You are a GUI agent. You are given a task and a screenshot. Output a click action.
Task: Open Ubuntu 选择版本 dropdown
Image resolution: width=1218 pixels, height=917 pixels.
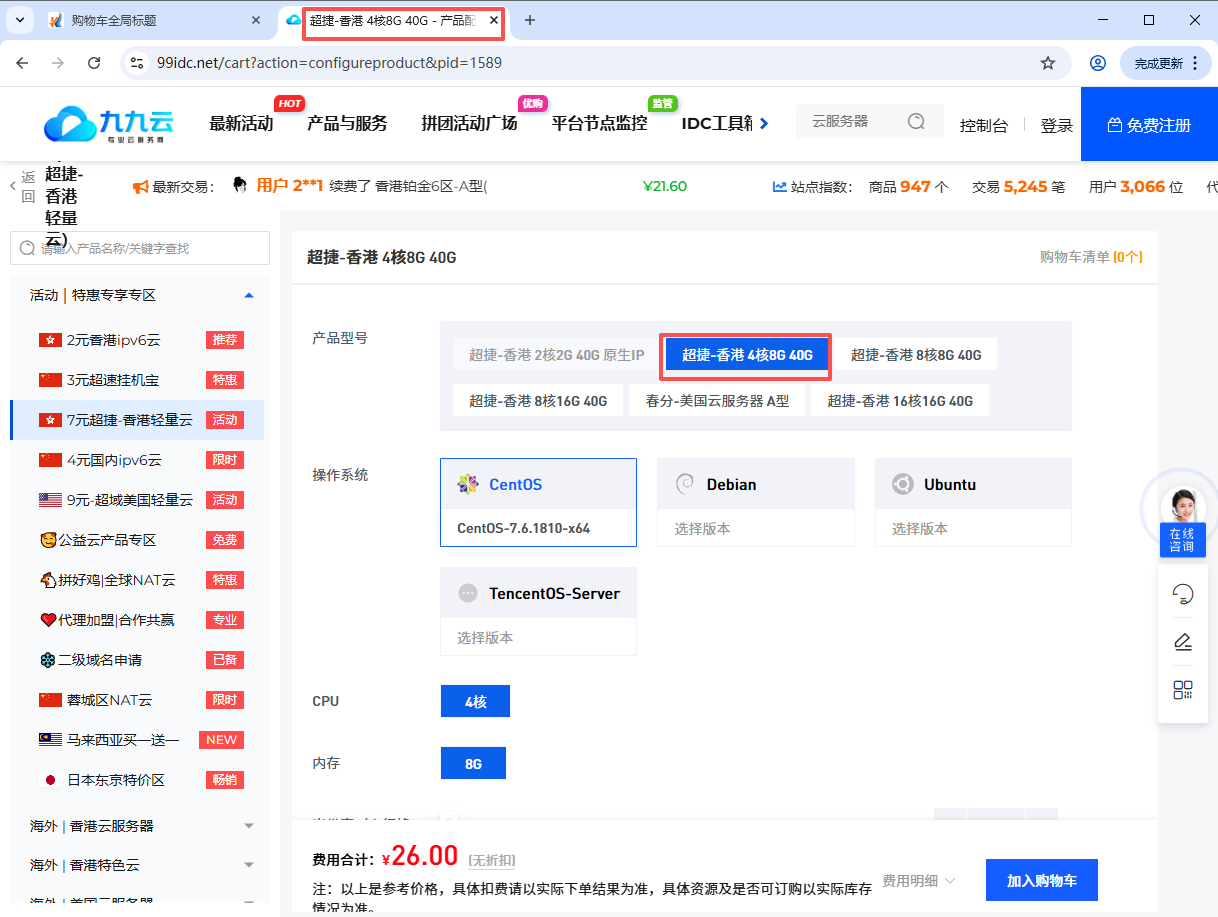tap(973, 528)
